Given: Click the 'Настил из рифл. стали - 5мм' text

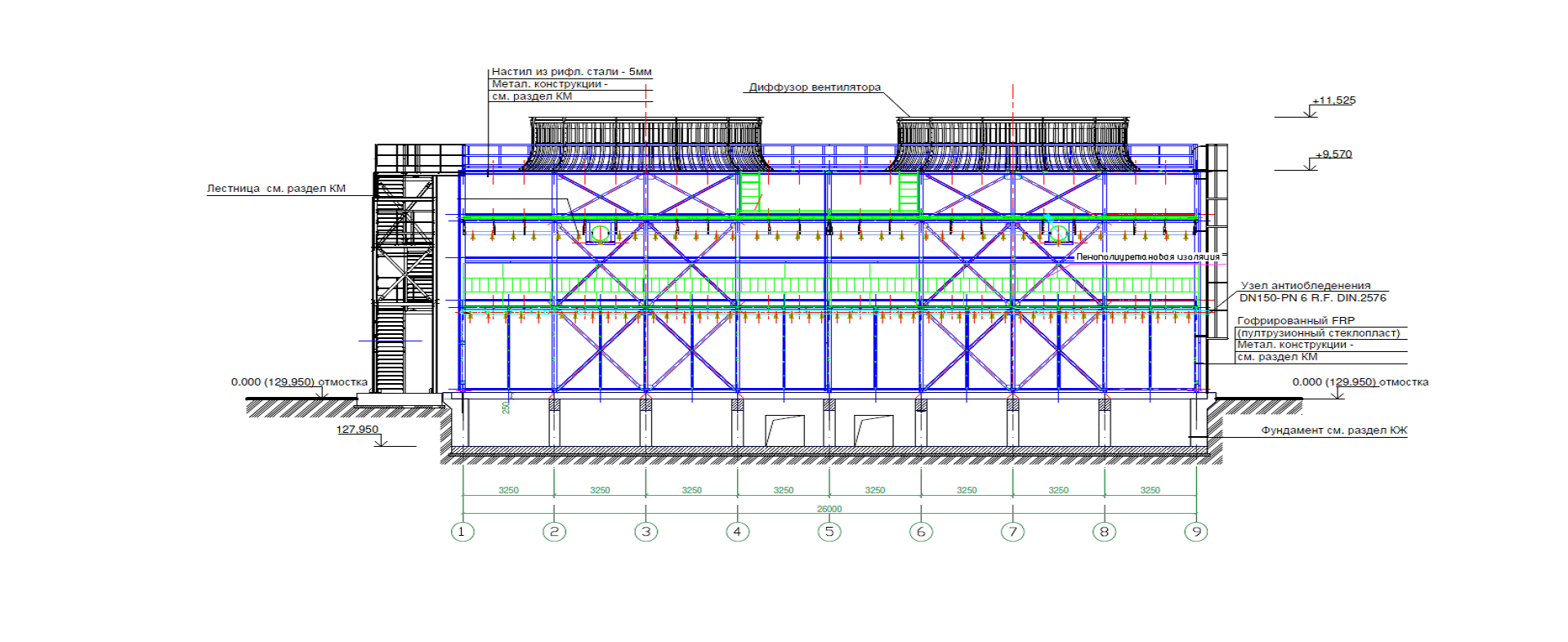Looking at the screenshot, I should click(571, 72).
